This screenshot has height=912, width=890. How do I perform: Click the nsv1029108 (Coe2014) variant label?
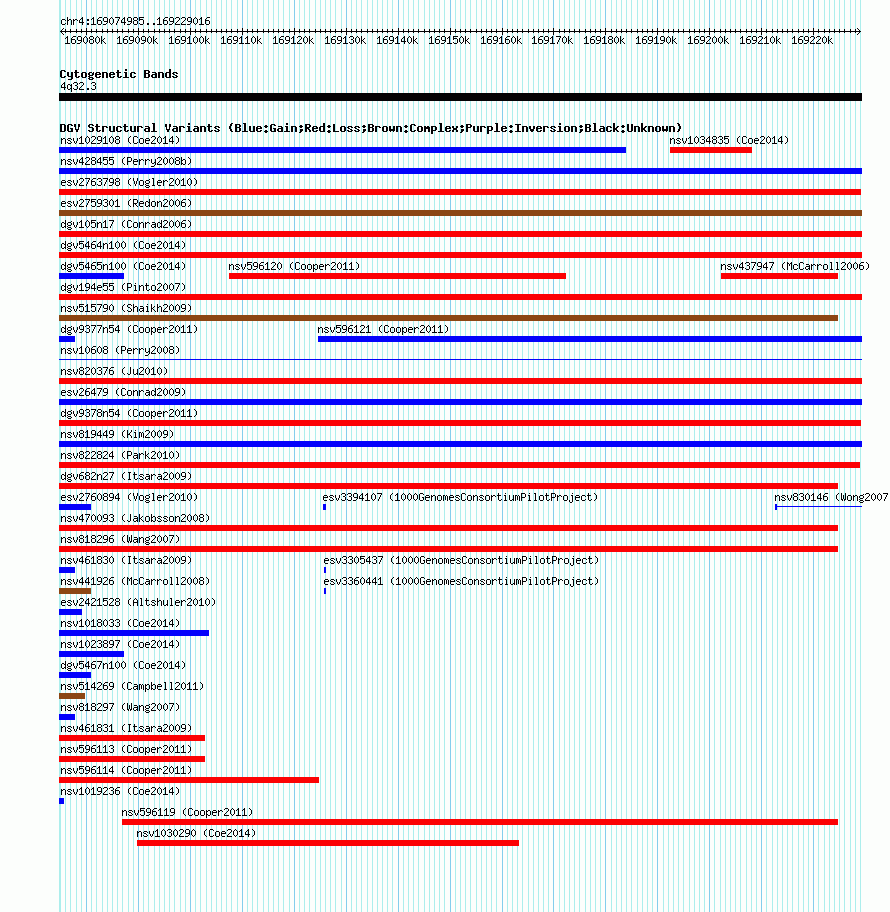(120, 140)
